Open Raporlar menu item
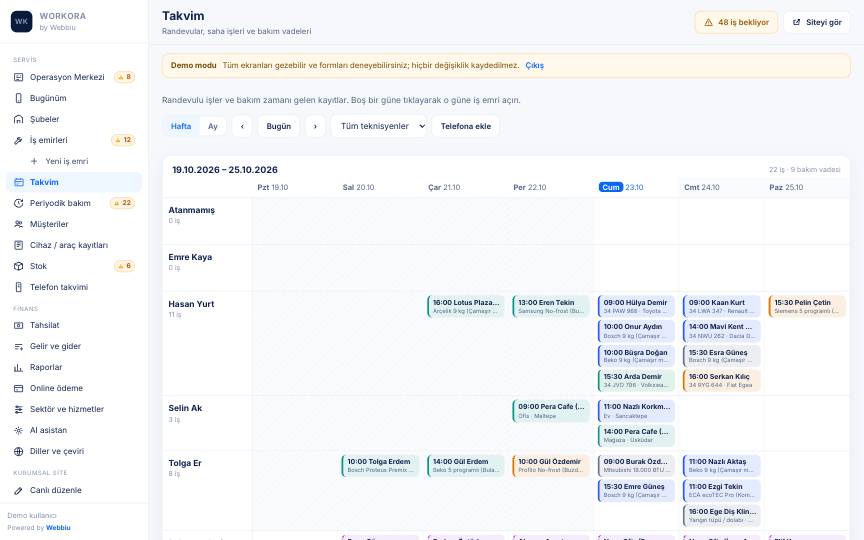 pos(74,367)
